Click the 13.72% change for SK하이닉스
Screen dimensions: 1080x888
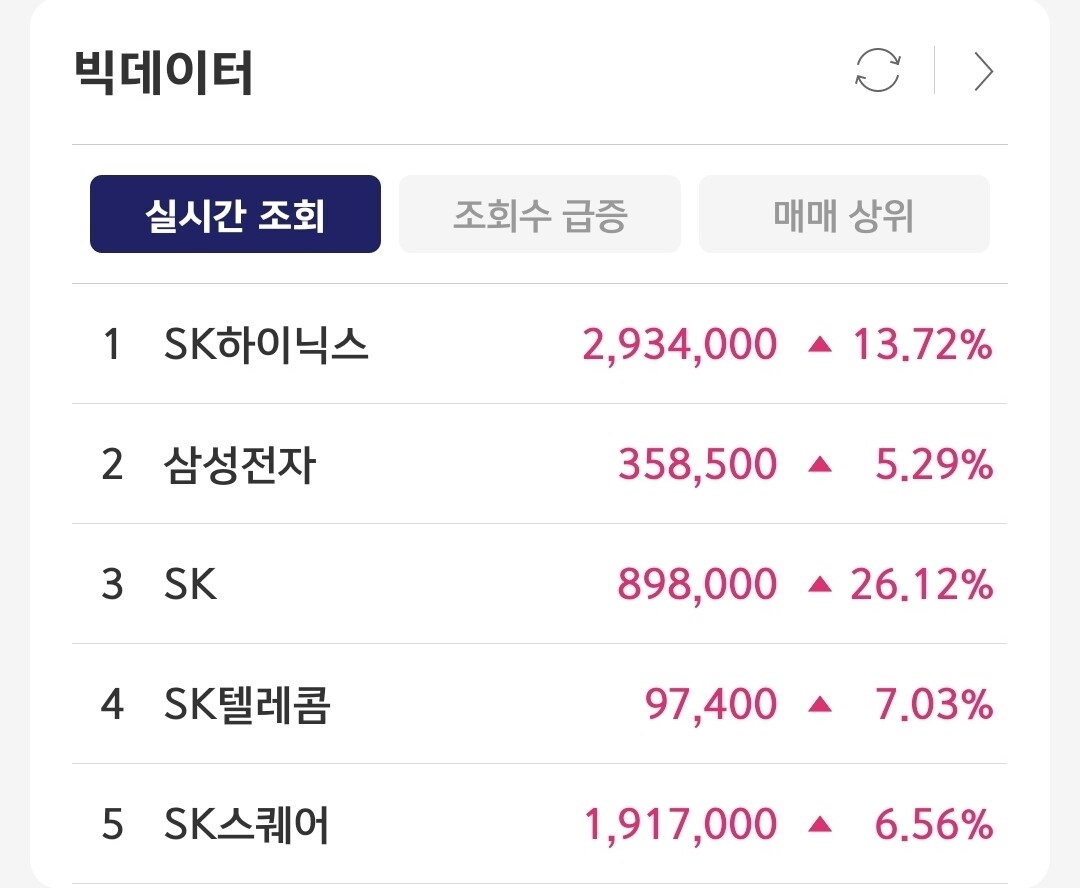(923, 344)
